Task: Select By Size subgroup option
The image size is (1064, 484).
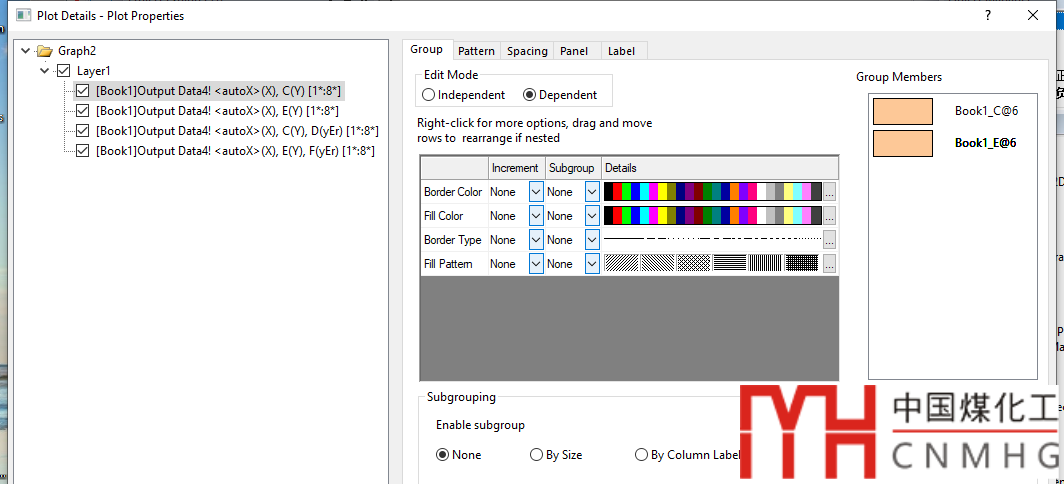Action: pyautogui.click(x=537, y=455)
